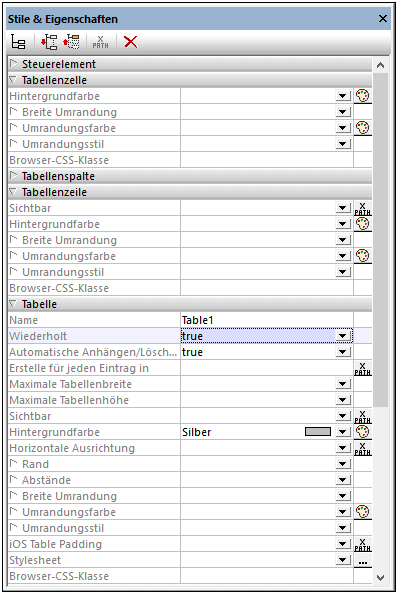Viewport: 398px width, 594px height.
Task: Expand the Tabellenspalte section
Action: (14, 176)
